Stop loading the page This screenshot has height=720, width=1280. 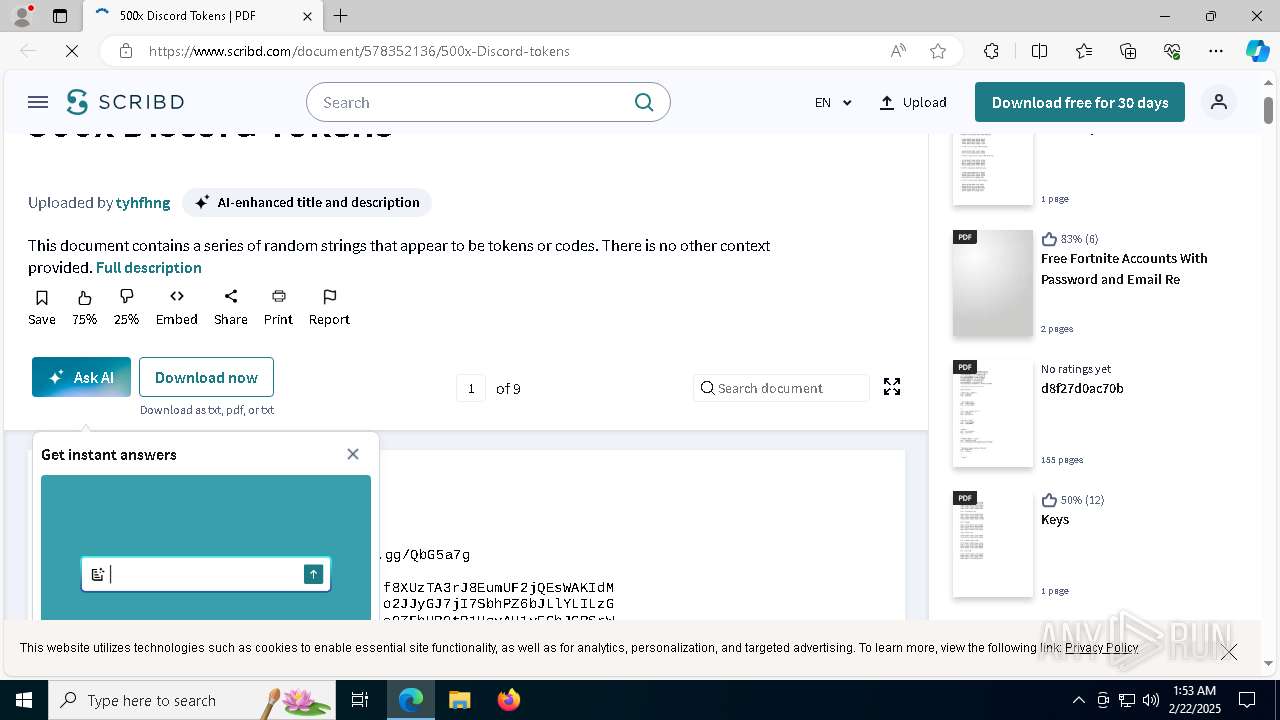pos(72,51)
